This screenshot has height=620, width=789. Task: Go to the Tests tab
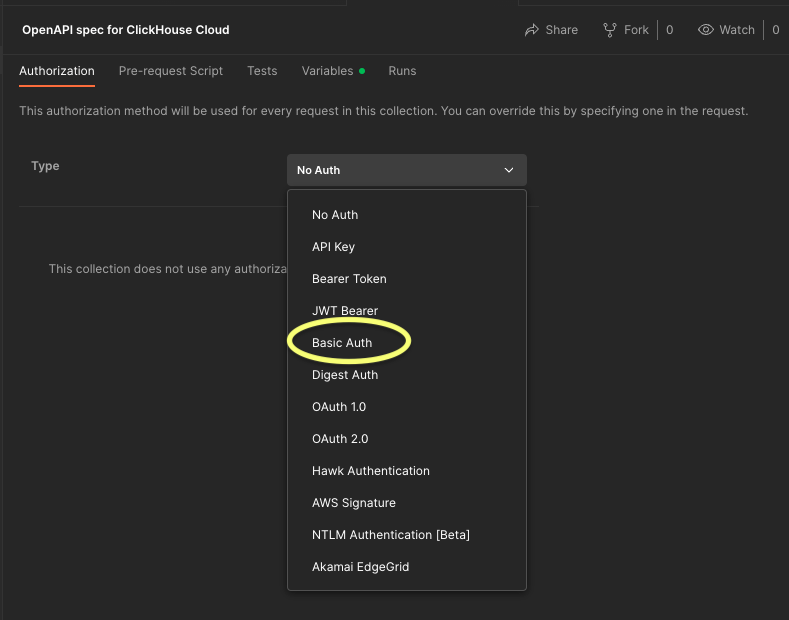[262, 71]
